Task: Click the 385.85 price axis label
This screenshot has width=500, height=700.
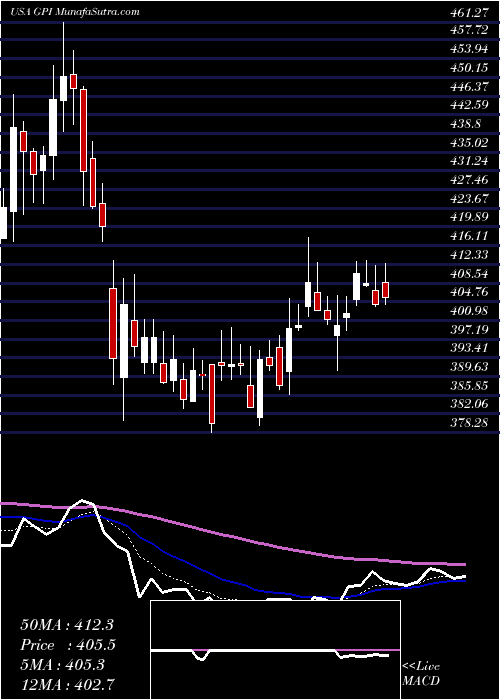Action: (x=467, y=386)
